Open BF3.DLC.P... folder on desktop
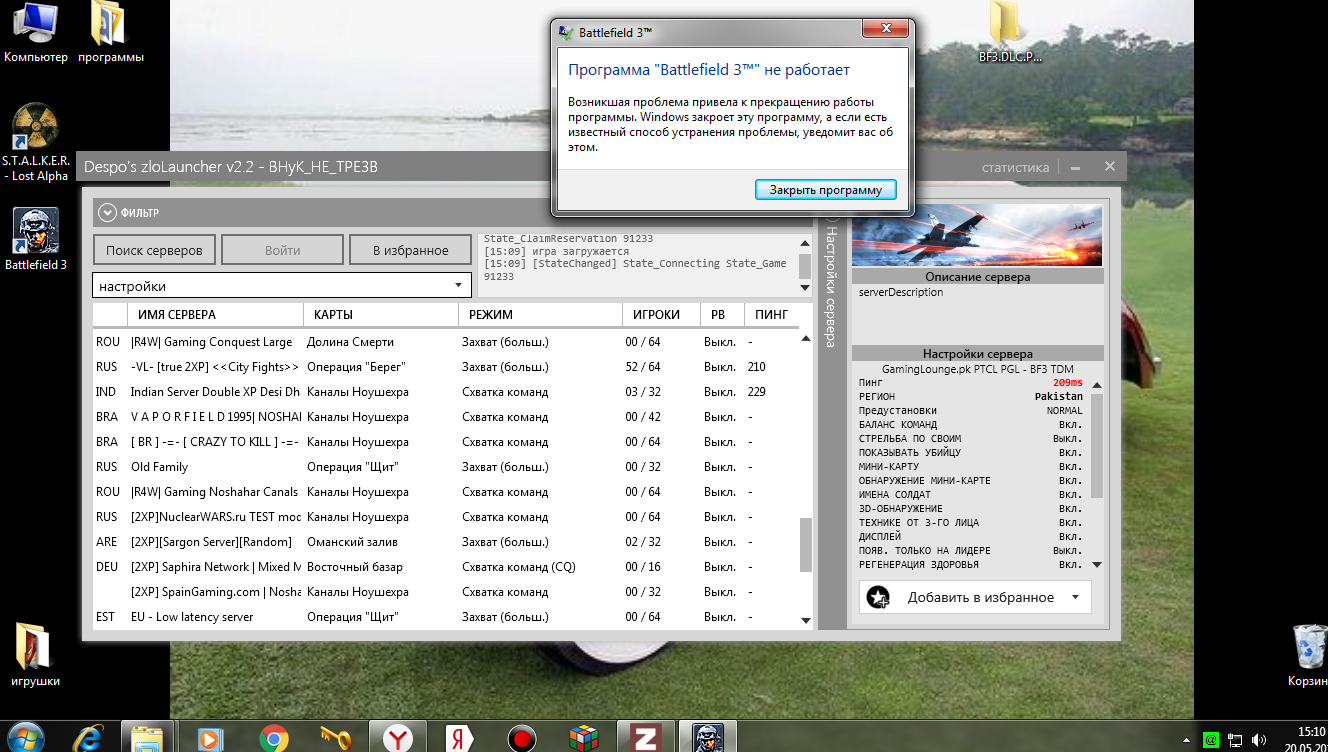Viewport: 1328px width, 752px height. coord(1009,32)
